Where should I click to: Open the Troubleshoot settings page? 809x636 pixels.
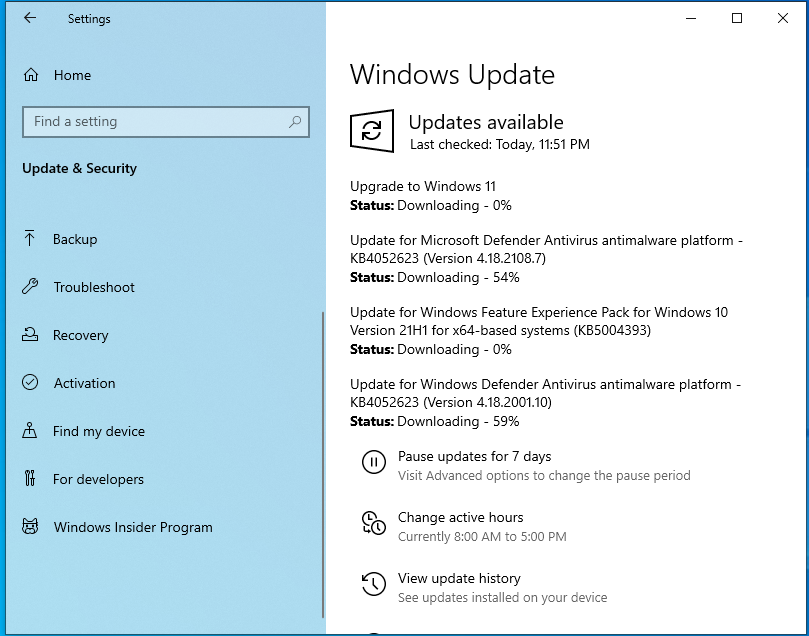[94, 287]
